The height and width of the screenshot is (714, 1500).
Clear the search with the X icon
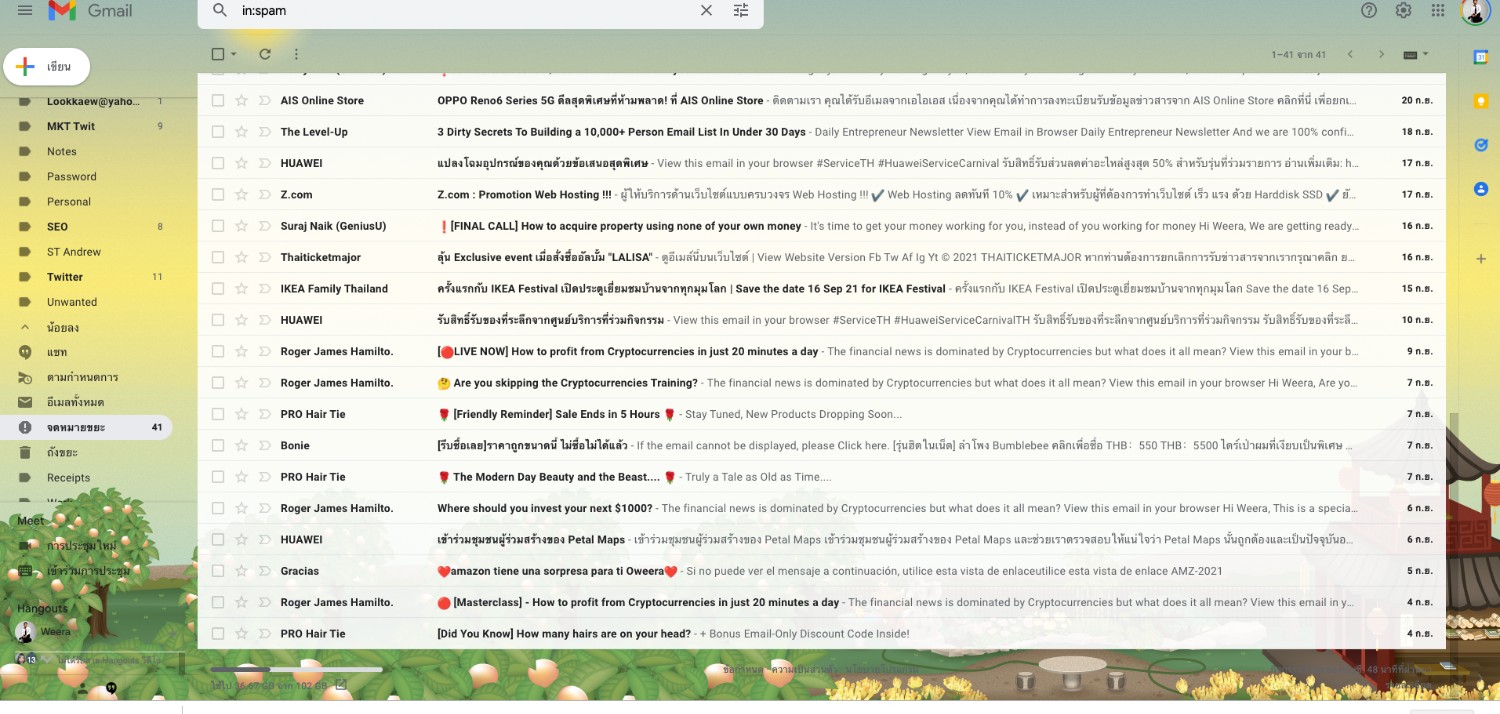[x=706, y=11]
